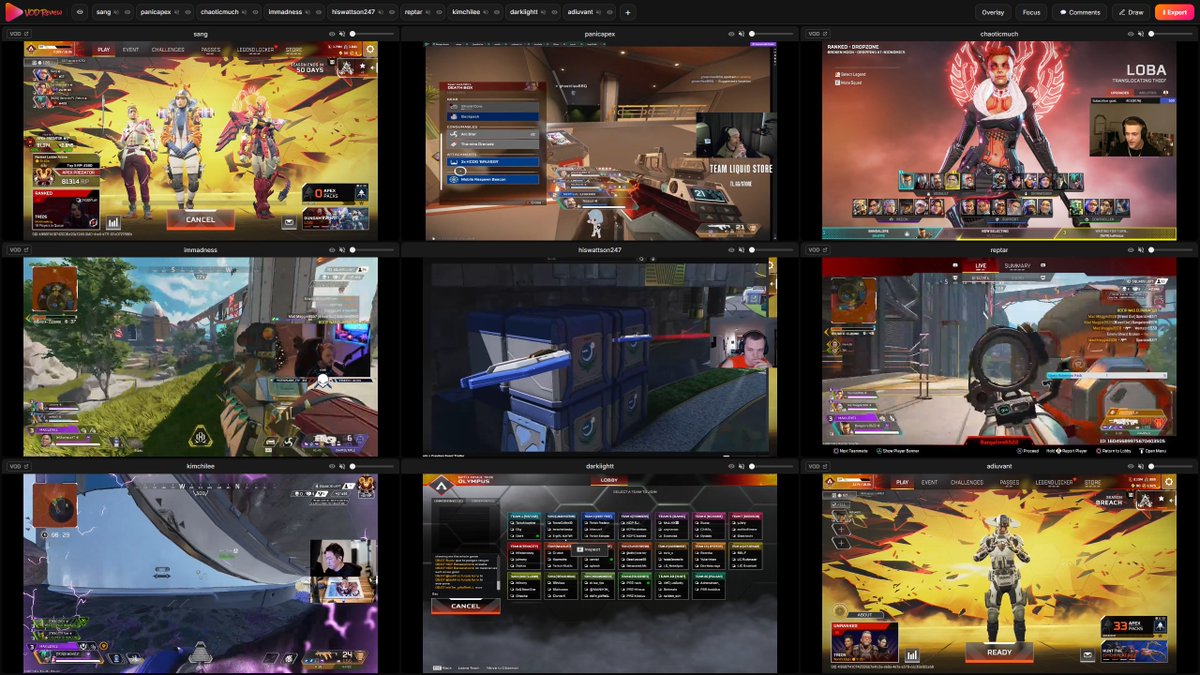Click the eye icon in the darklightt panel header

pos(731,466)
